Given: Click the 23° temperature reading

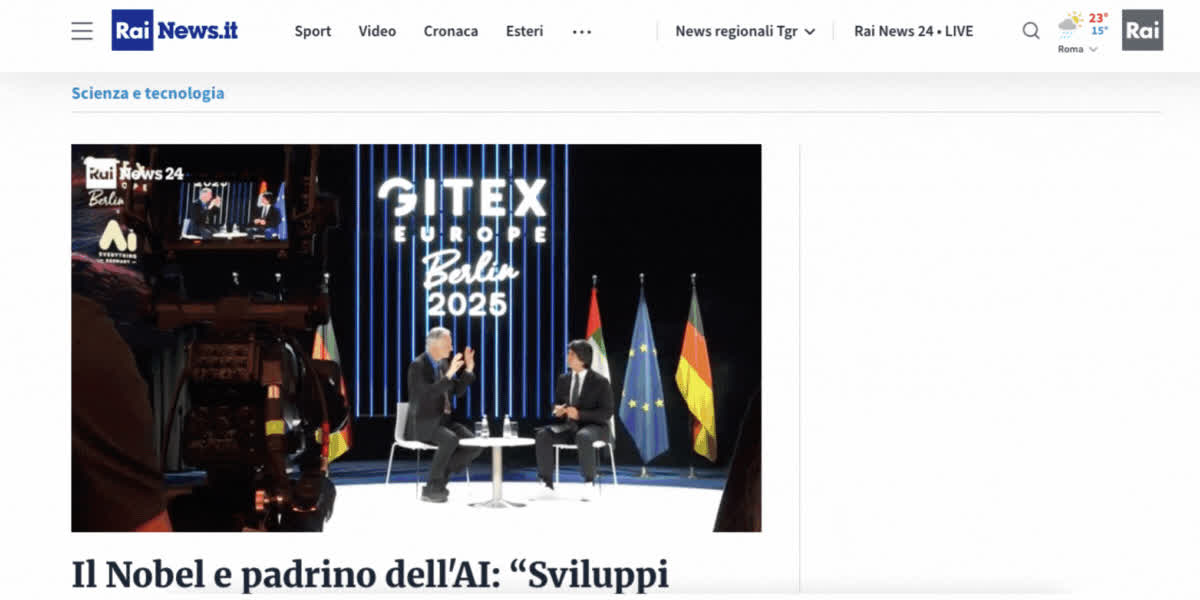Looking at the screenshot, I should (1098, 18).
